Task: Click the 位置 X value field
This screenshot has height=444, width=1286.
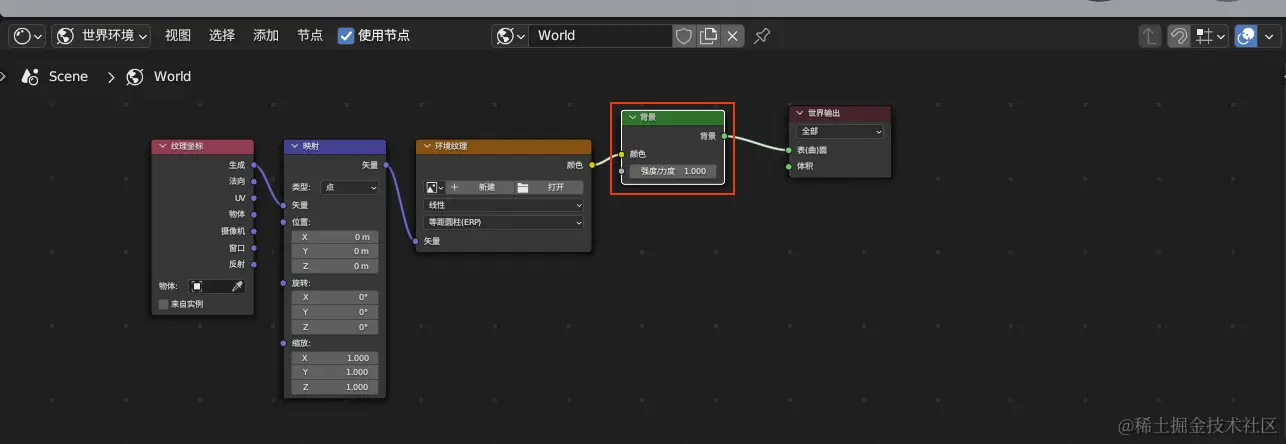Action: point(334,237)
